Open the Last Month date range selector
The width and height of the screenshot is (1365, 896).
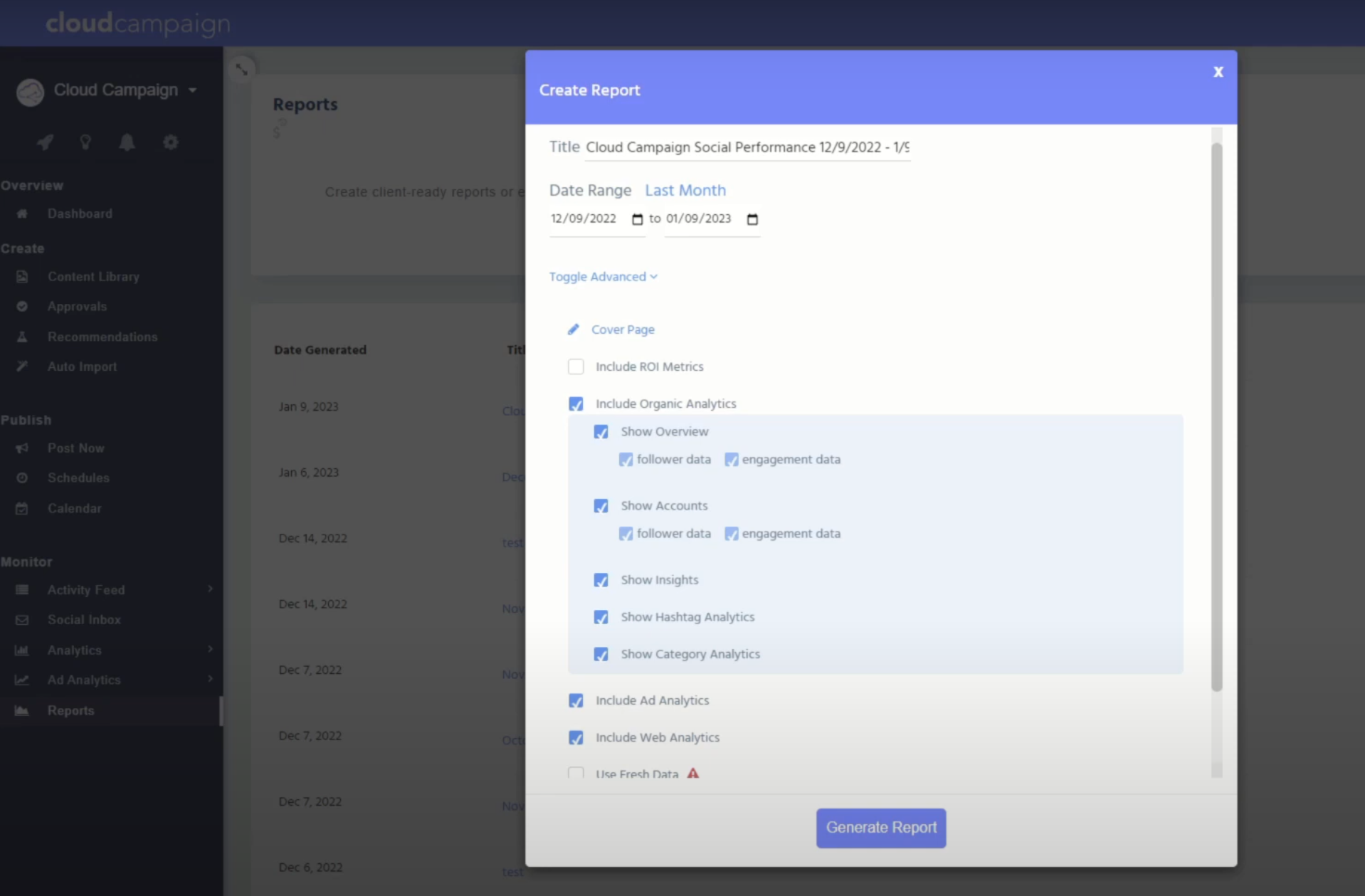coord(685,190)
